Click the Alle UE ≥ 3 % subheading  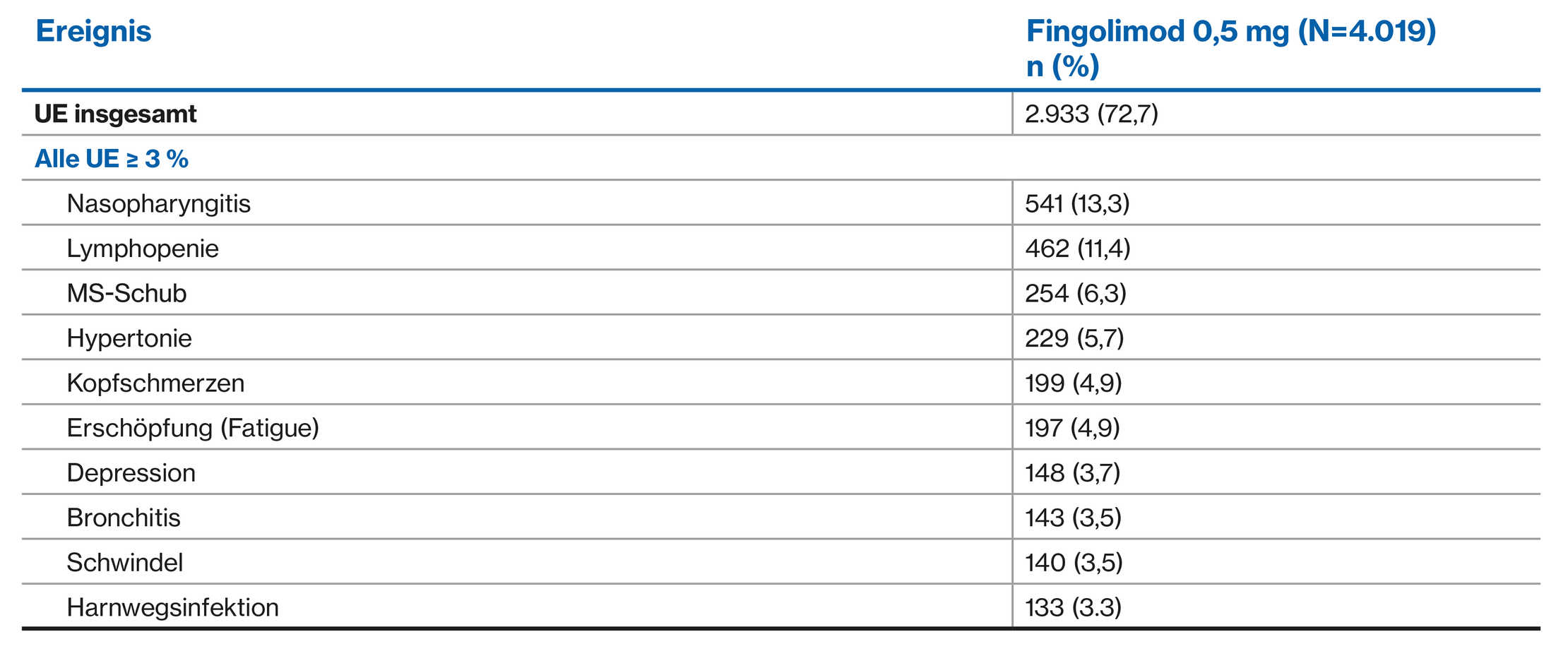point(112,159)
